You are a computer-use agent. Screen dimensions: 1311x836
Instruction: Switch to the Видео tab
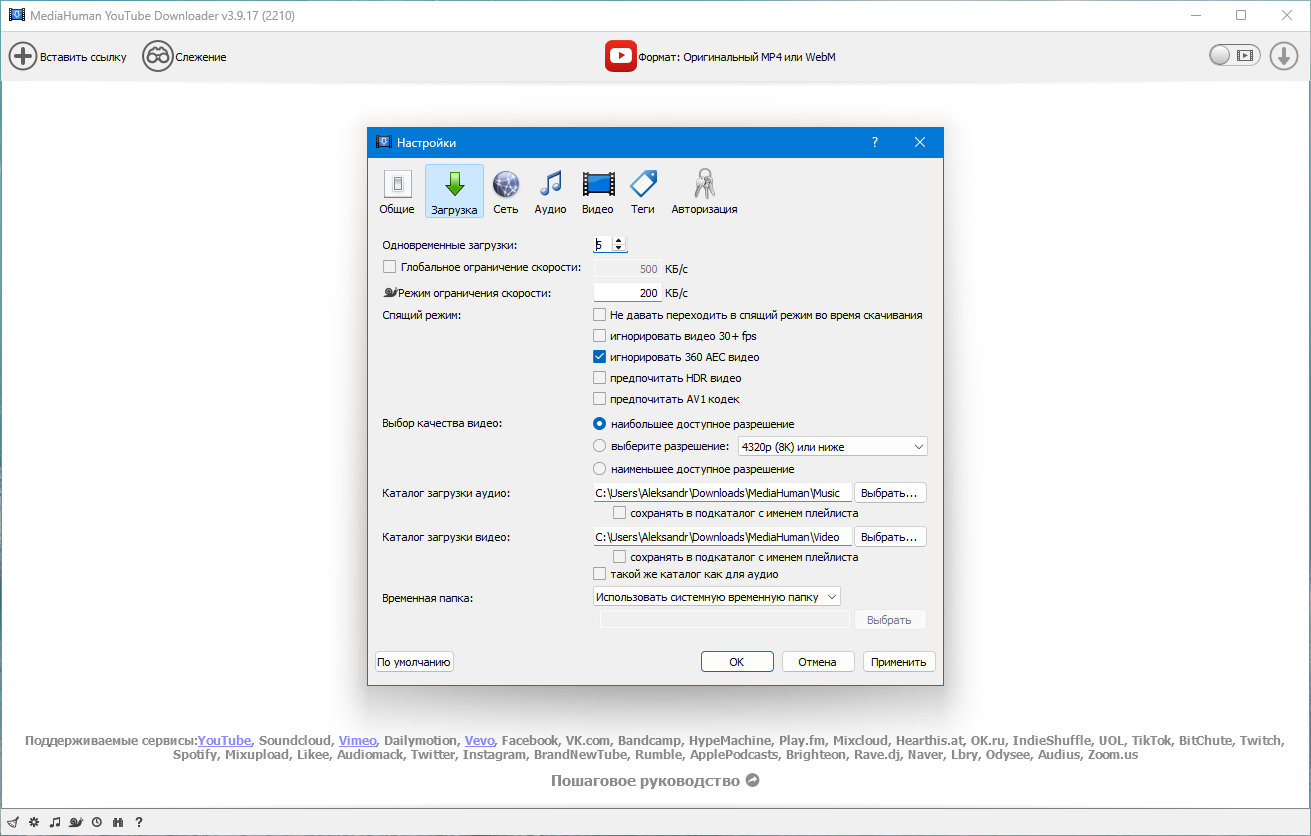coord(598,192)
